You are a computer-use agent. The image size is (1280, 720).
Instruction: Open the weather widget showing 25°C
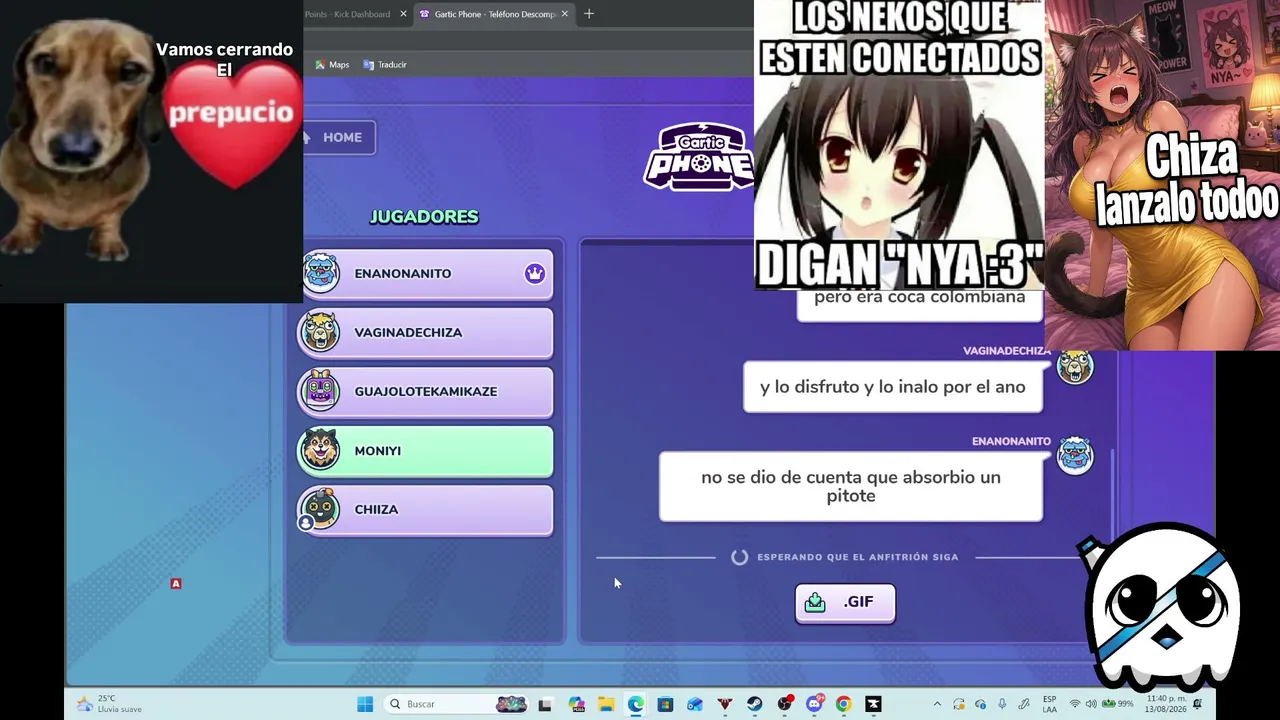[x=109, y=704]
